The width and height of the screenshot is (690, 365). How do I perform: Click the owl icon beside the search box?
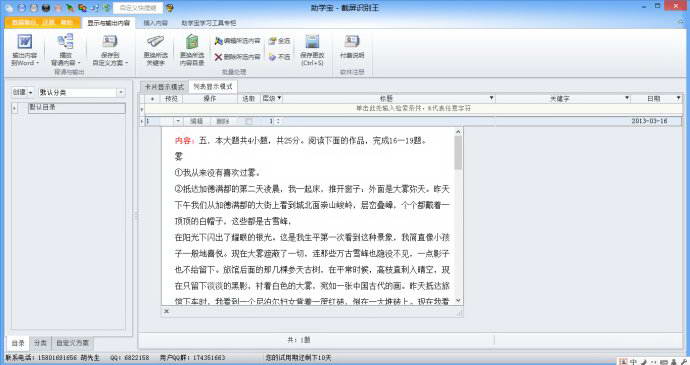tap(170, 8)
